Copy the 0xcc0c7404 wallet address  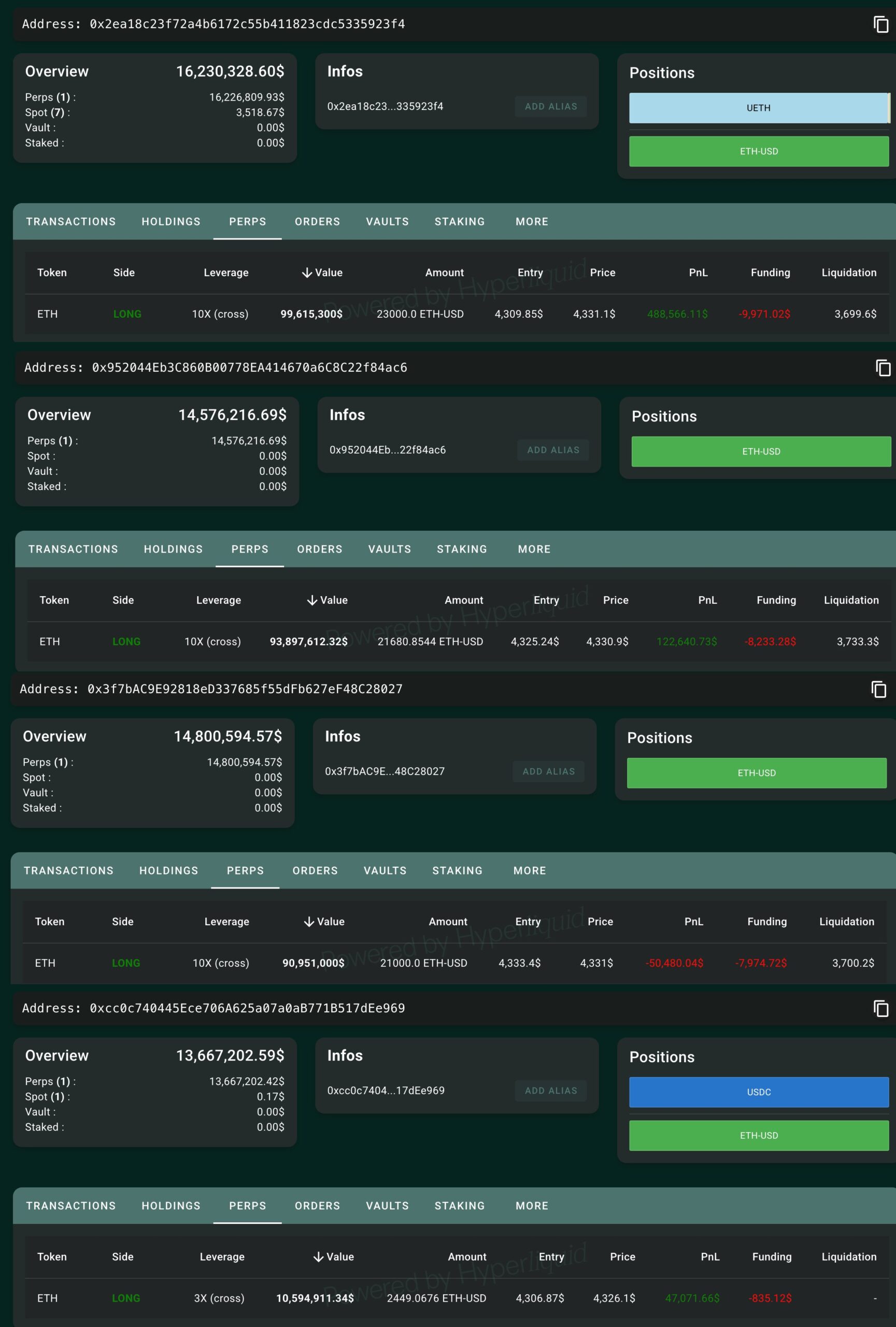click(x=880, y=1008)
